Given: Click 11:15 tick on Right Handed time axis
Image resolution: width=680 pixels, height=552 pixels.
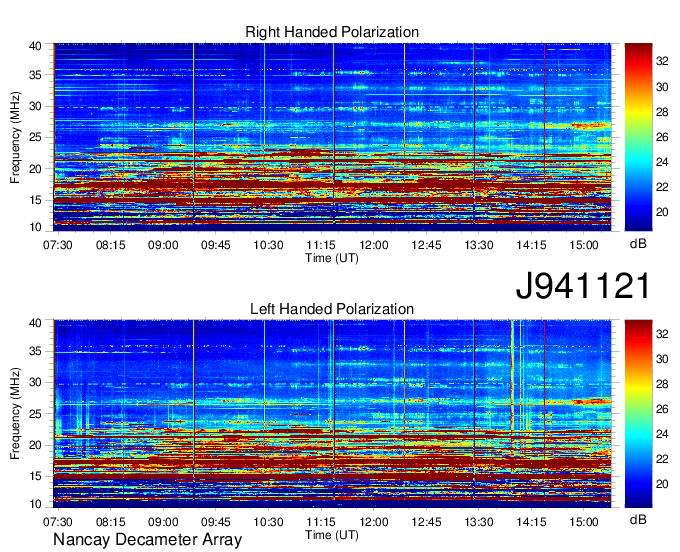Looking at the screenshot, I should tap(321, 245).
